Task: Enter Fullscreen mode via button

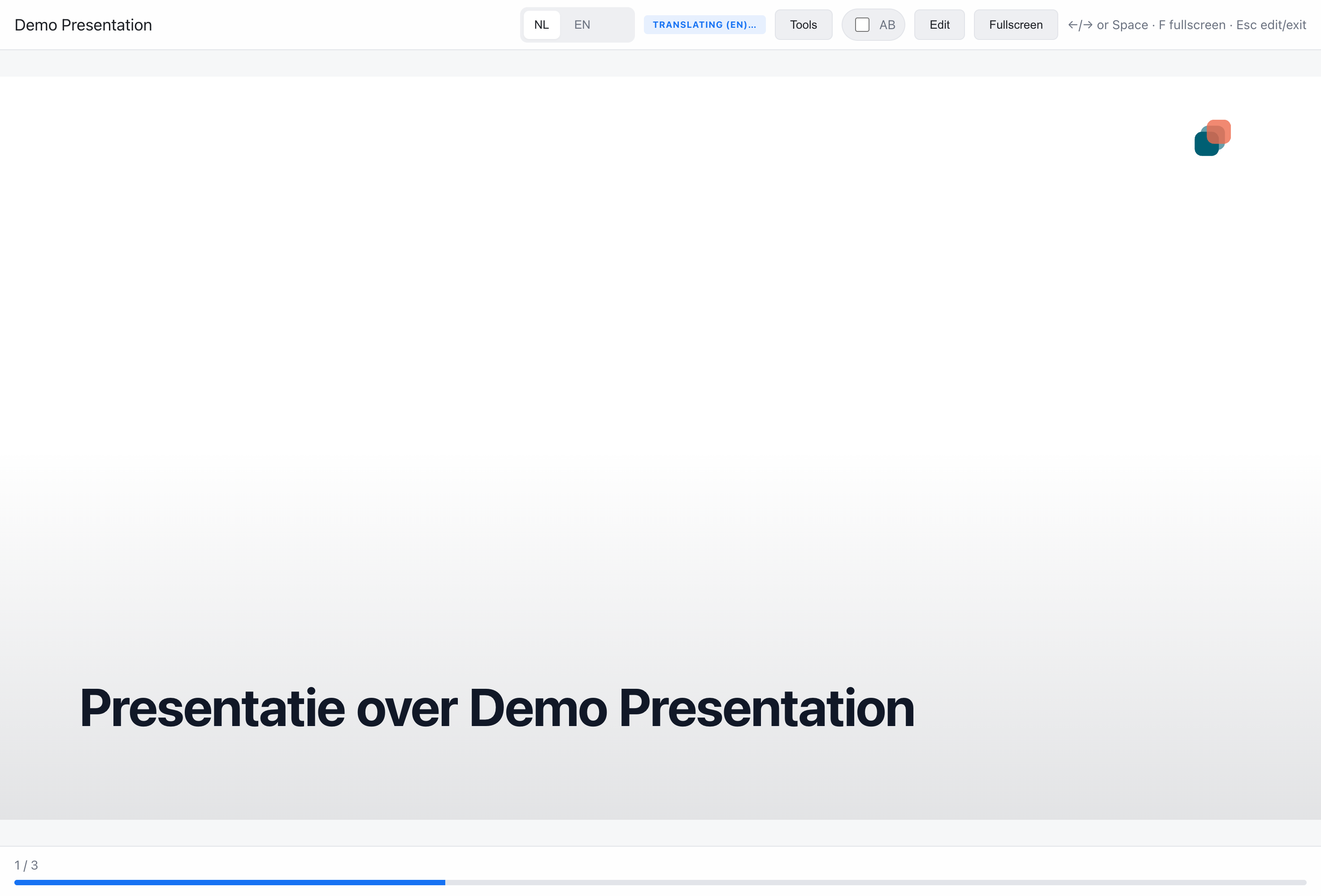Action: coord(1015,25)
